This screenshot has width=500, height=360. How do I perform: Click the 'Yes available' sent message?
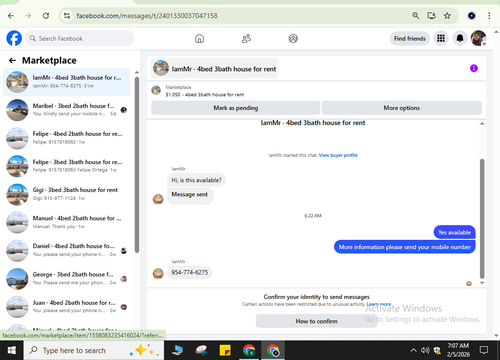click(454, 232)
